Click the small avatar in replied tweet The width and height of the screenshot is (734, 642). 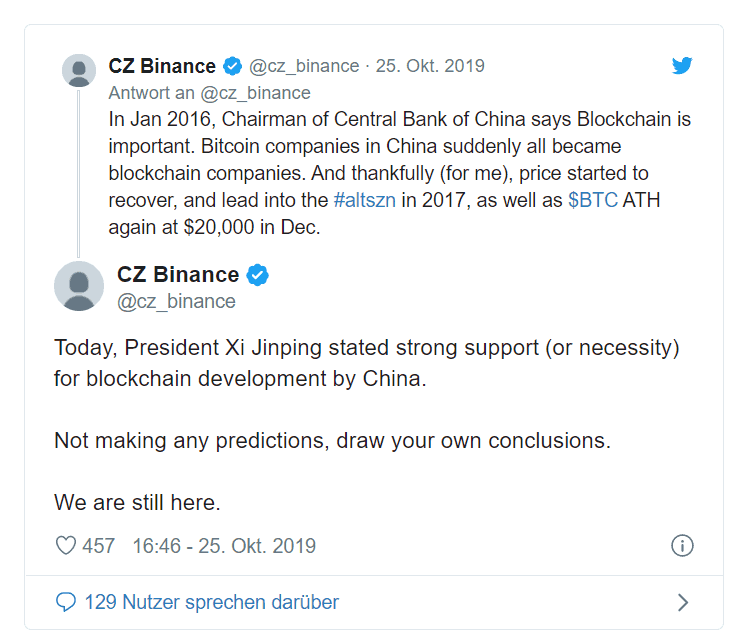pyautogui.click(x=79, y=71)
